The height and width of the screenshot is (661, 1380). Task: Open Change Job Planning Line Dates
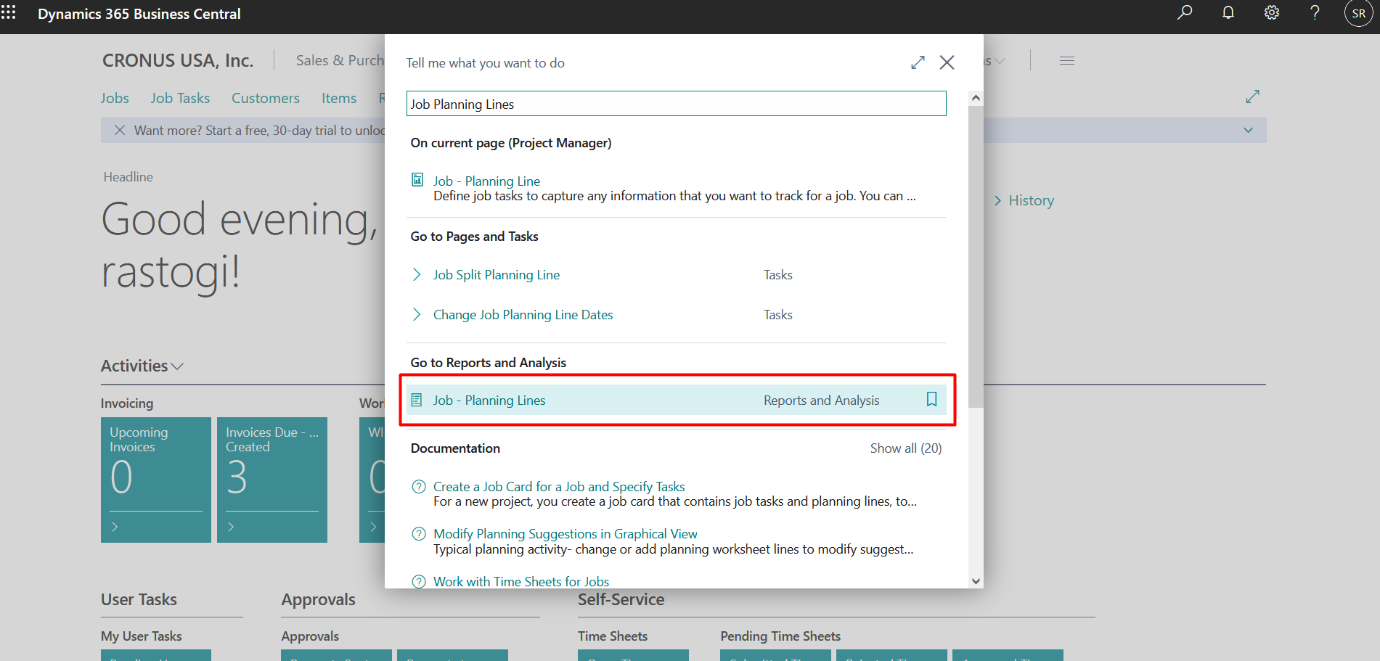click(522, 315)
